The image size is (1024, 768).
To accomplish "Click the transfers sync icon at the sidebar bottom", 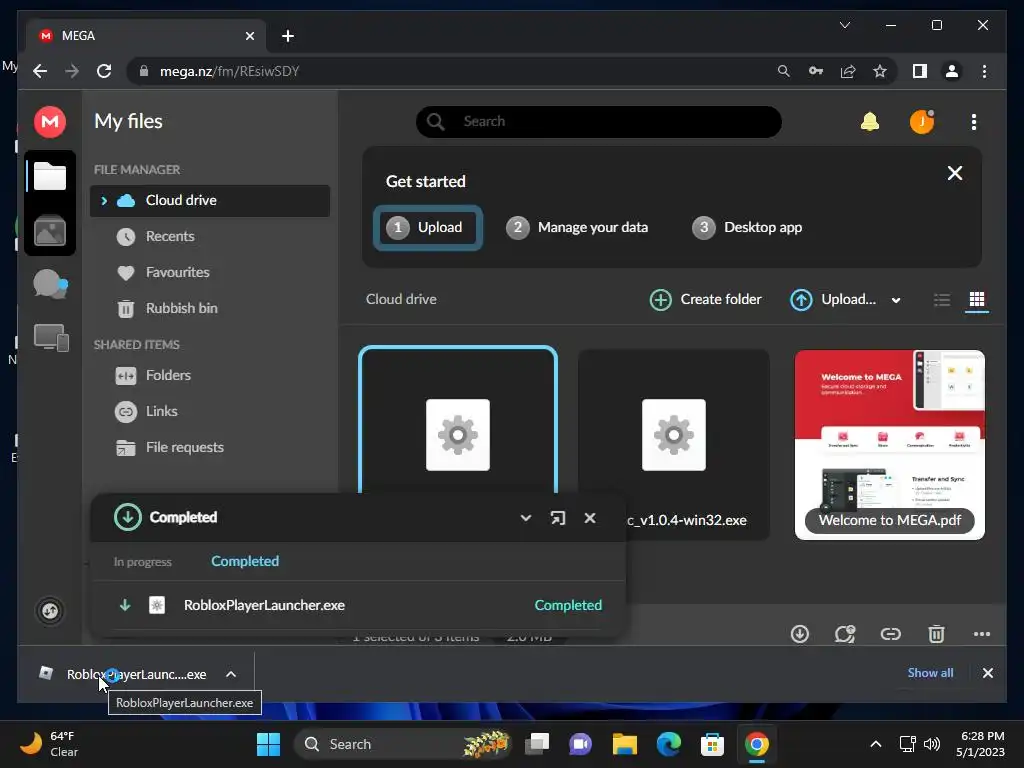I will click(x=50, y=611).
